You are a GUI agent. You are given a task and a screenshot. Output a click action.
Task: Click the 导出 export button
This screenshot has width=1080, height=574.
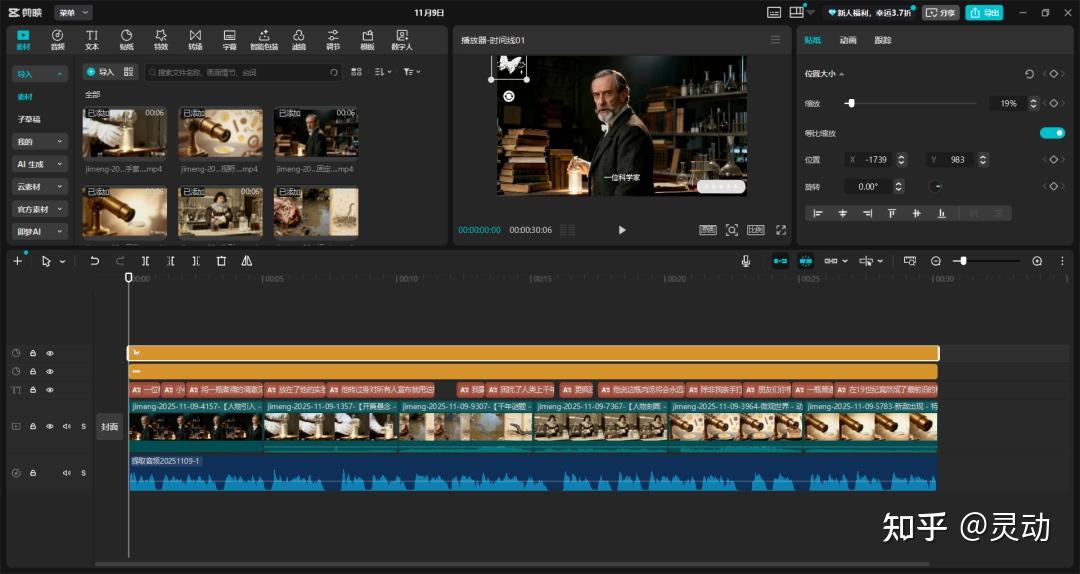pos(984,13)
